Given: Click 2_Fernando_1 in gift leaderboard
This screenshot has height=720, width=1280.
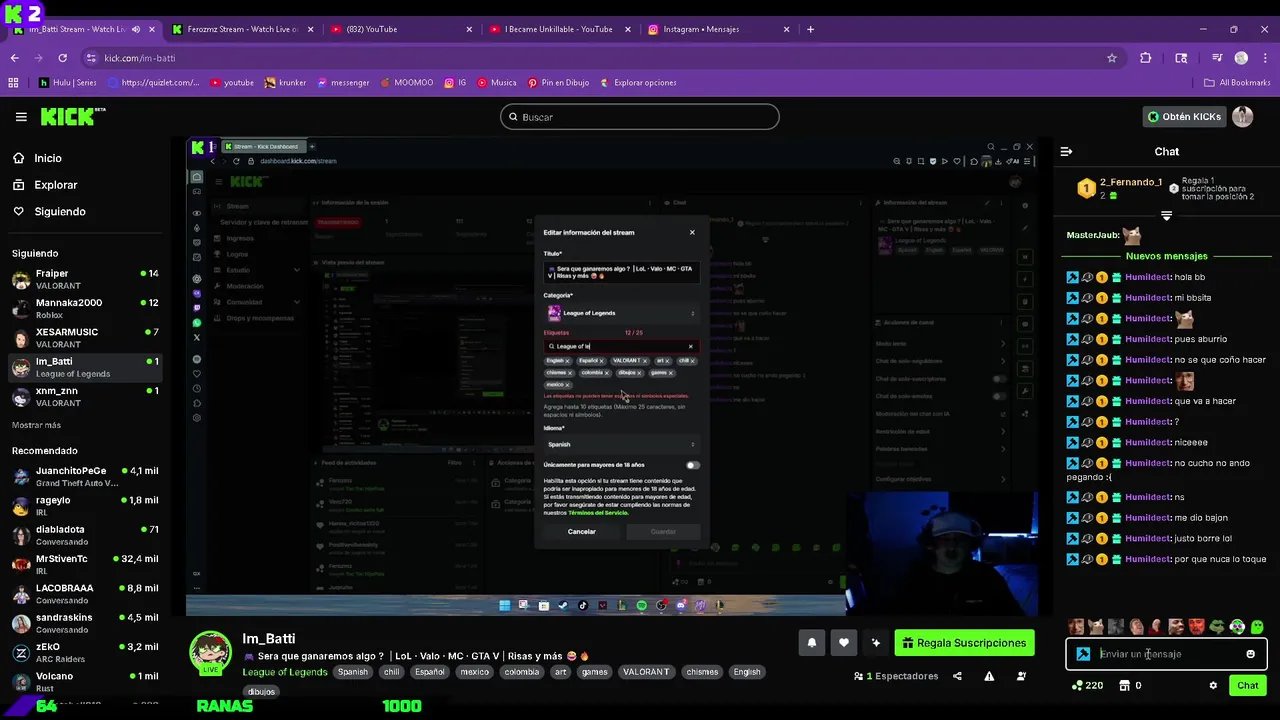Looking at the screenshot, I should pos(1131,183).
